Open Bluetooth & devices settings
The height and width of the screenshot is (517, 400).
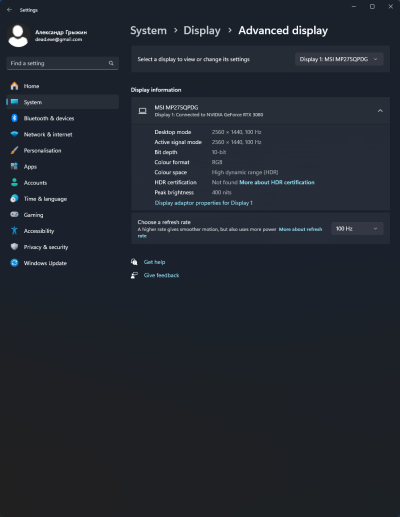(63, 118)
